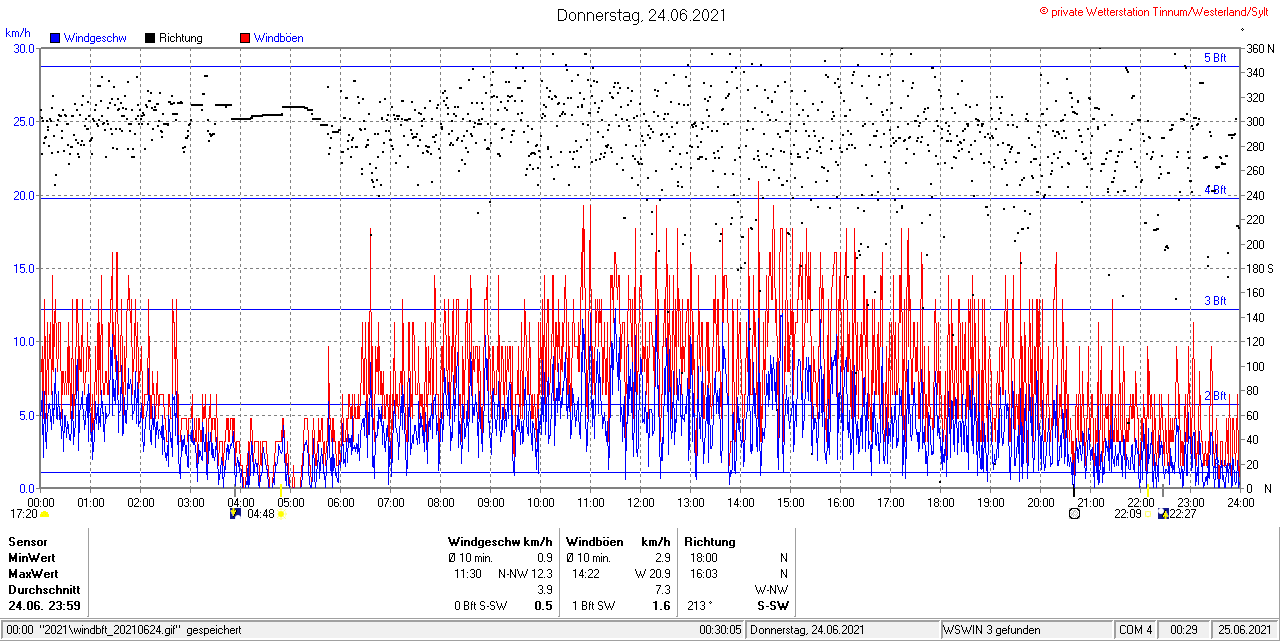Click the 25.06.2021 status bar date

pyautogui.click(x=1243, y=630)
